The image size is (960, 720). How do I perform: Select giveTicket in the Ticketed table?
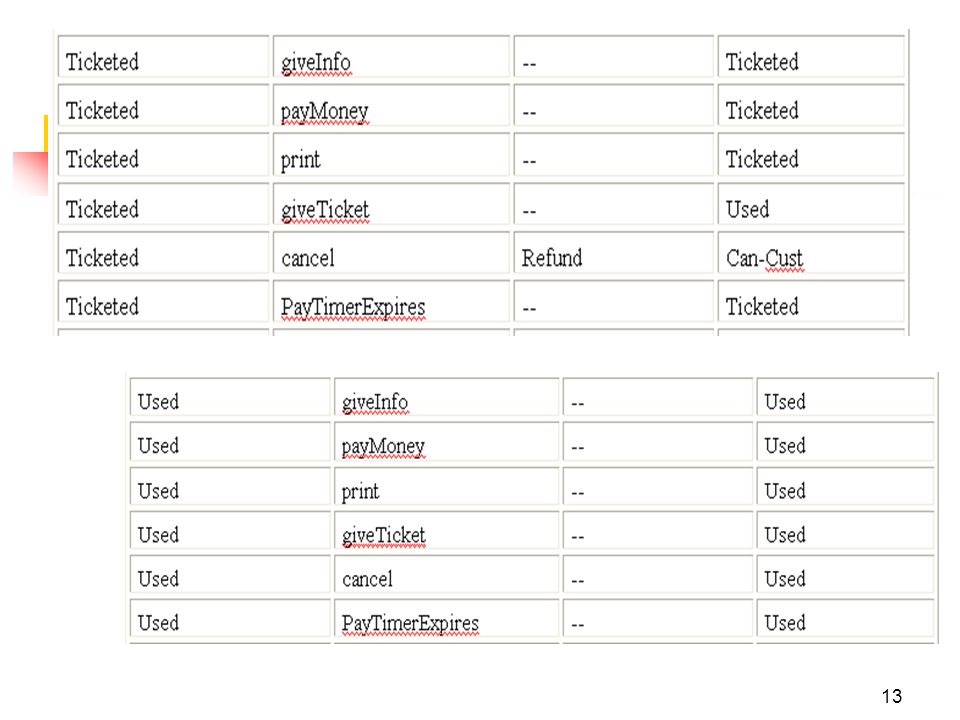pyautogui.click(x=325, y=210)
